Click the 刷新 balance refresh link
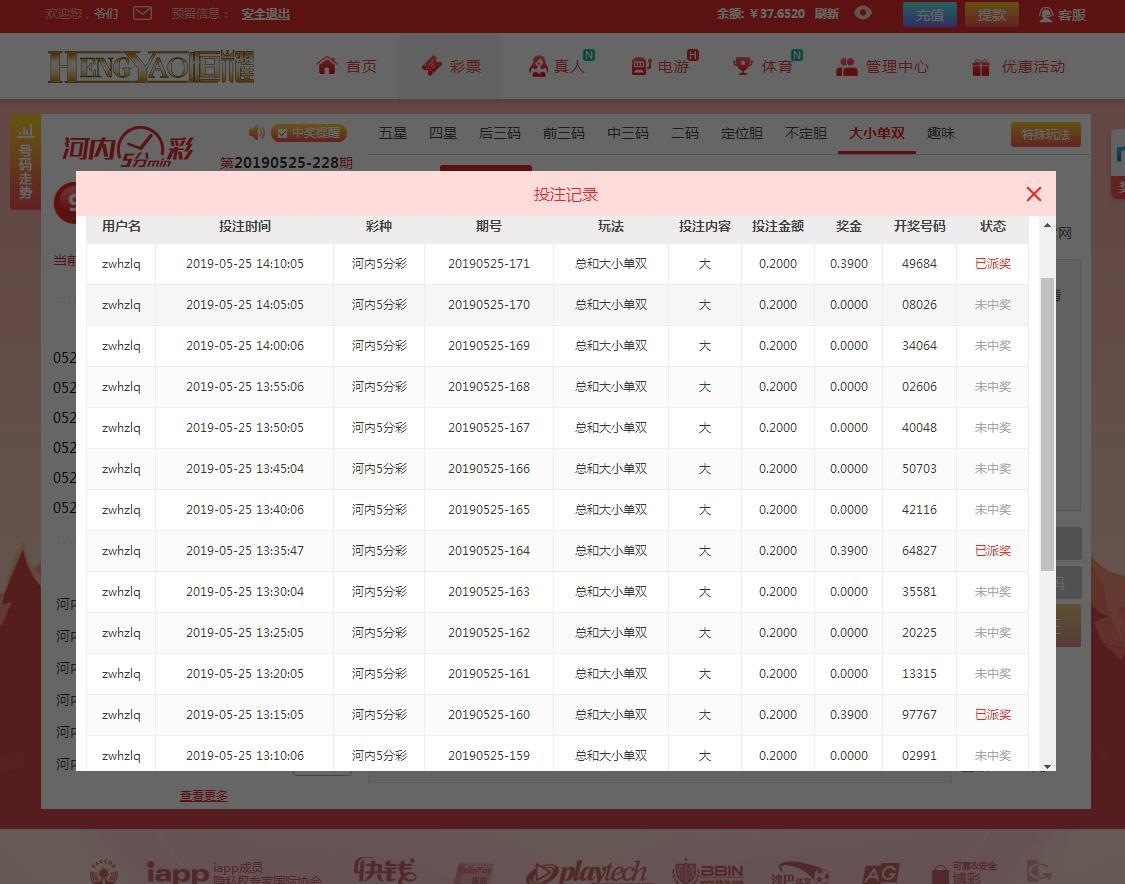 (827, 14)
